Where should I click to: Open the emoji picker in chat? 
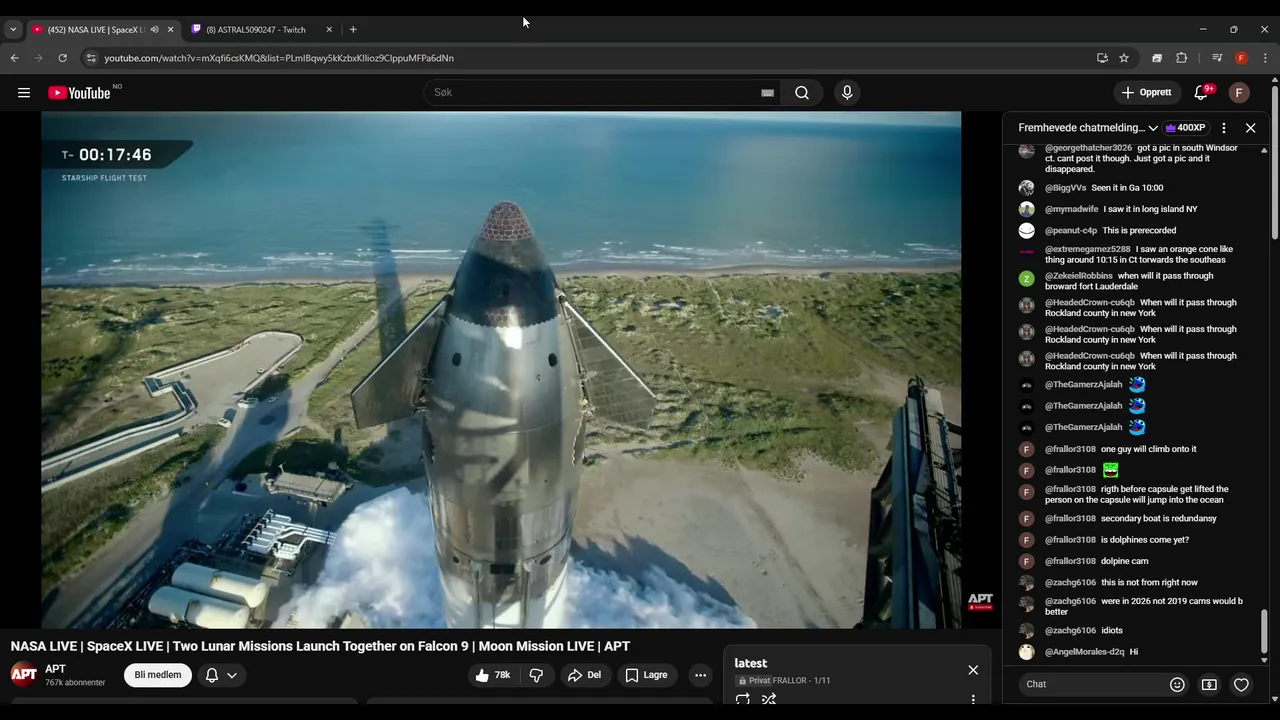(1177, 685)
